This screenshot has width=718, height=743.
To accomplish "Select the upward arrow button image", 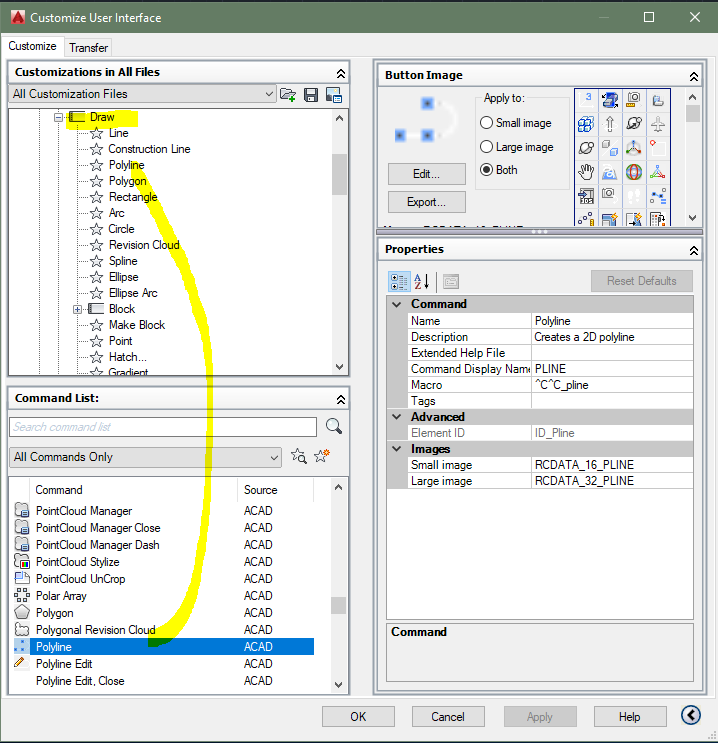I will pyautogui.click(x=610, y=124).
